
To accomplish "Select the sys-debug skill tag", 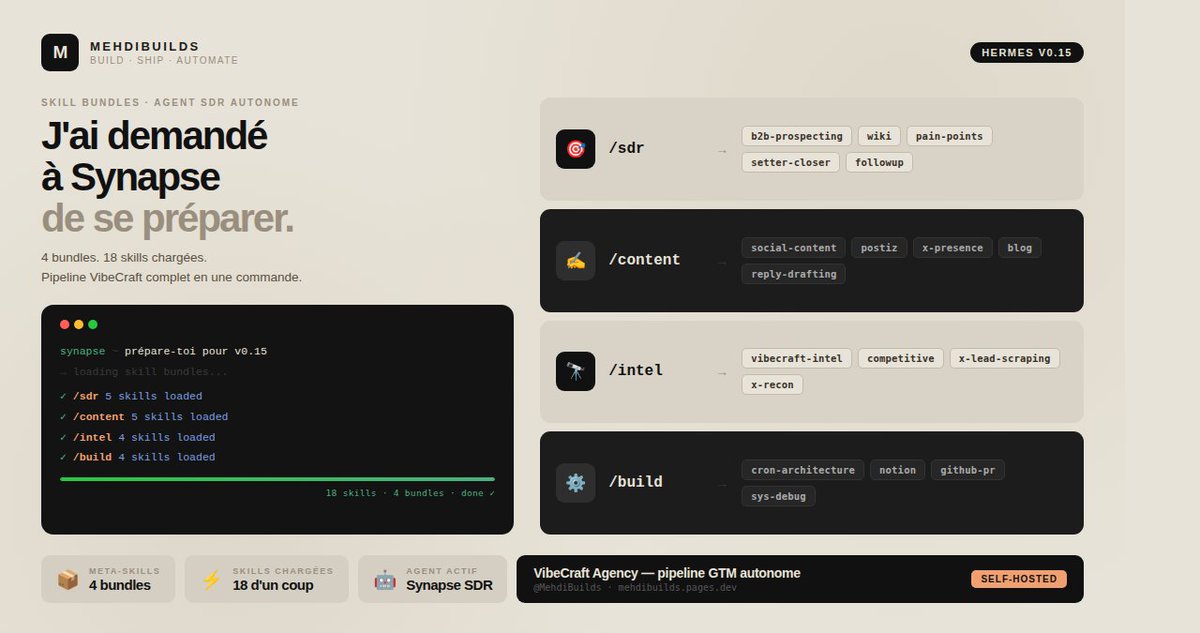I will pos(777,496).
